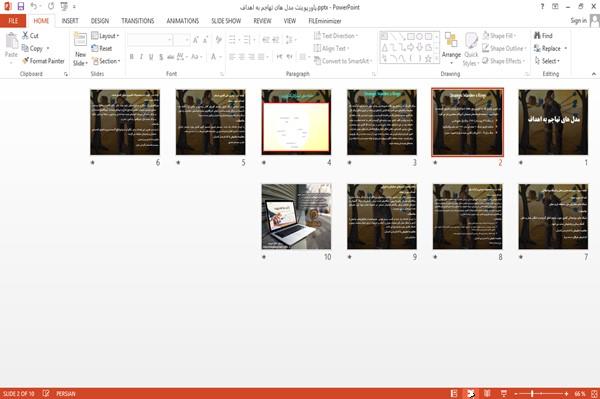The height and width of the screenshot is (399, 600).
Task: Adjust the zoom slider handle
Action: pyautogui.click(x=532, y=394)
